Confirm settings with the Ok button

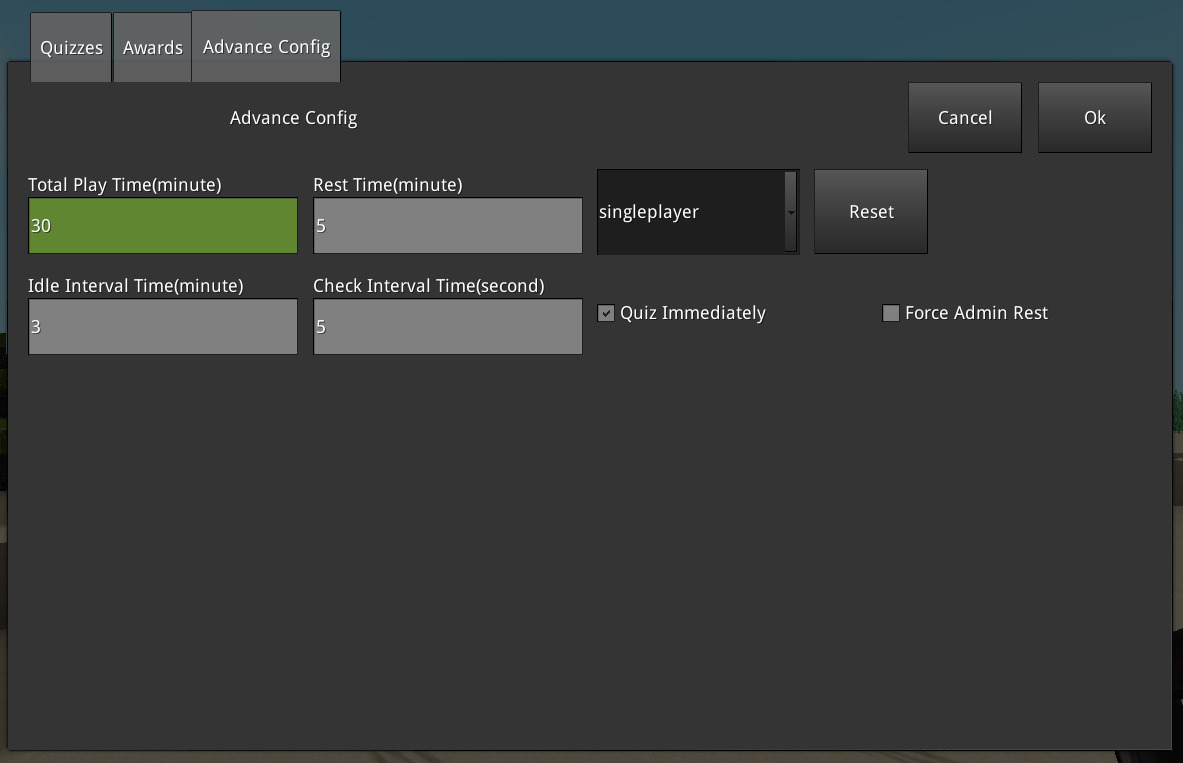[x=1094, y=117]
